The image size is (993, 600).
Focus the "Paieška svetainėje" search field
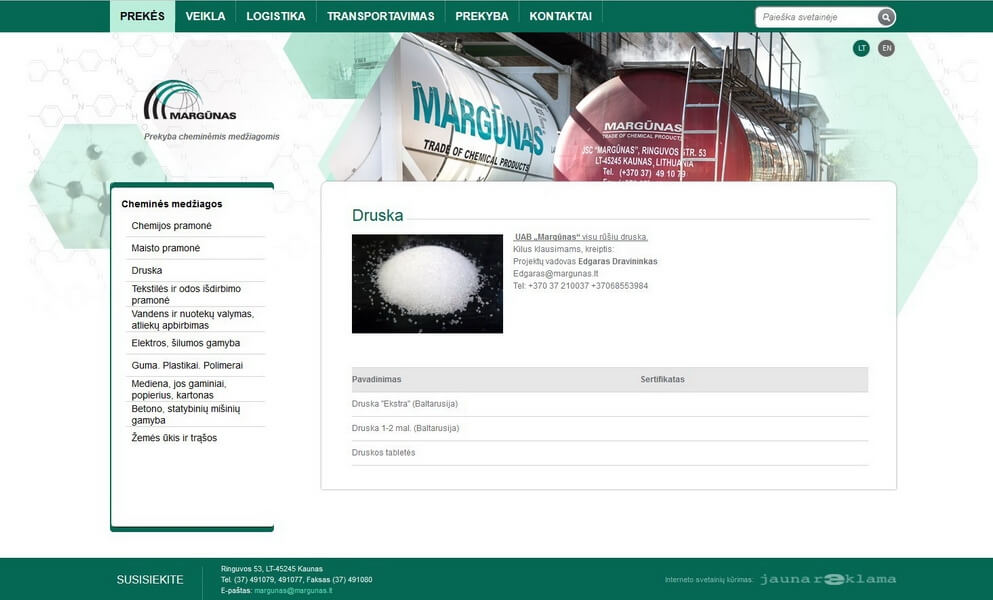tap(816, 17)
